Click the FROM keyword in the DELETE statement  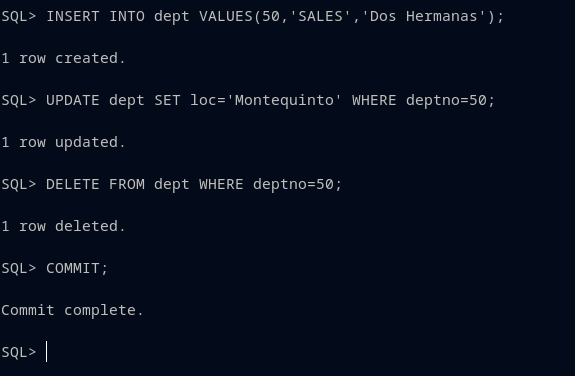coord(127,184)
